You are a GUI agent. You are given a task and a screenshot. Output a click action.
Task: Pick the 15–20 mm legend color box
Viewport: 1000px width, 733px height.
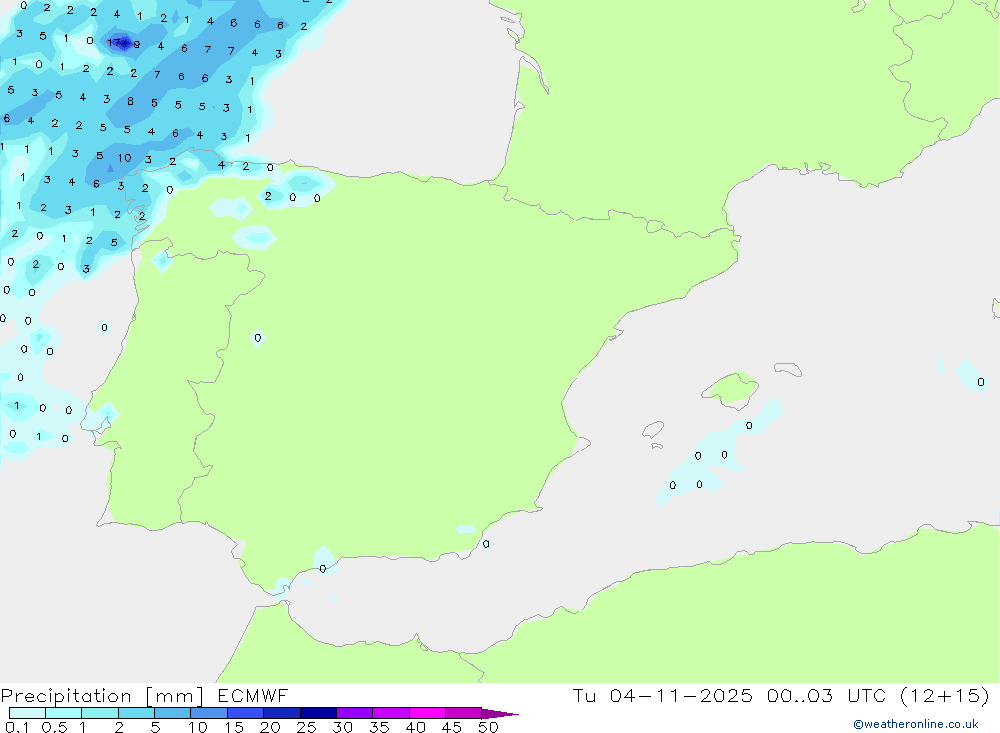click(246, 713)
